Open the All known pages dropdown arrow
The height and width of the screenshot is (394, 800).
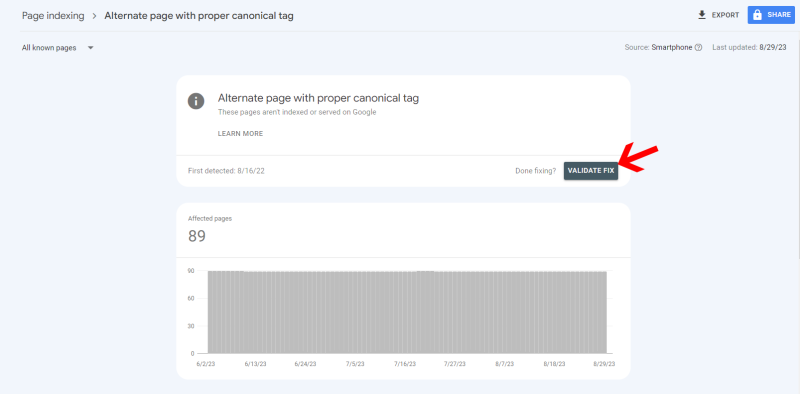coord(90,47)
